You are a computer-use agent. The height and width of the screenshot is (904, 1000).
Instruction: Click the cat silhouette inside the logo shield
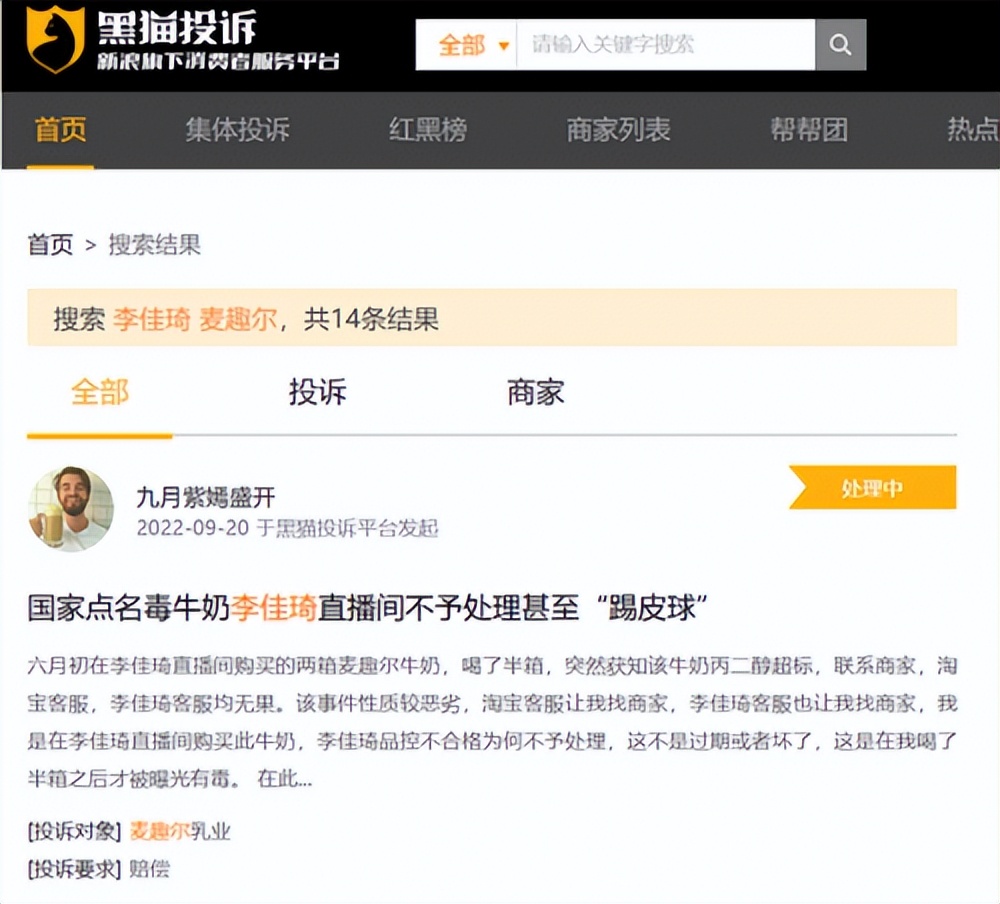point(52,40)
